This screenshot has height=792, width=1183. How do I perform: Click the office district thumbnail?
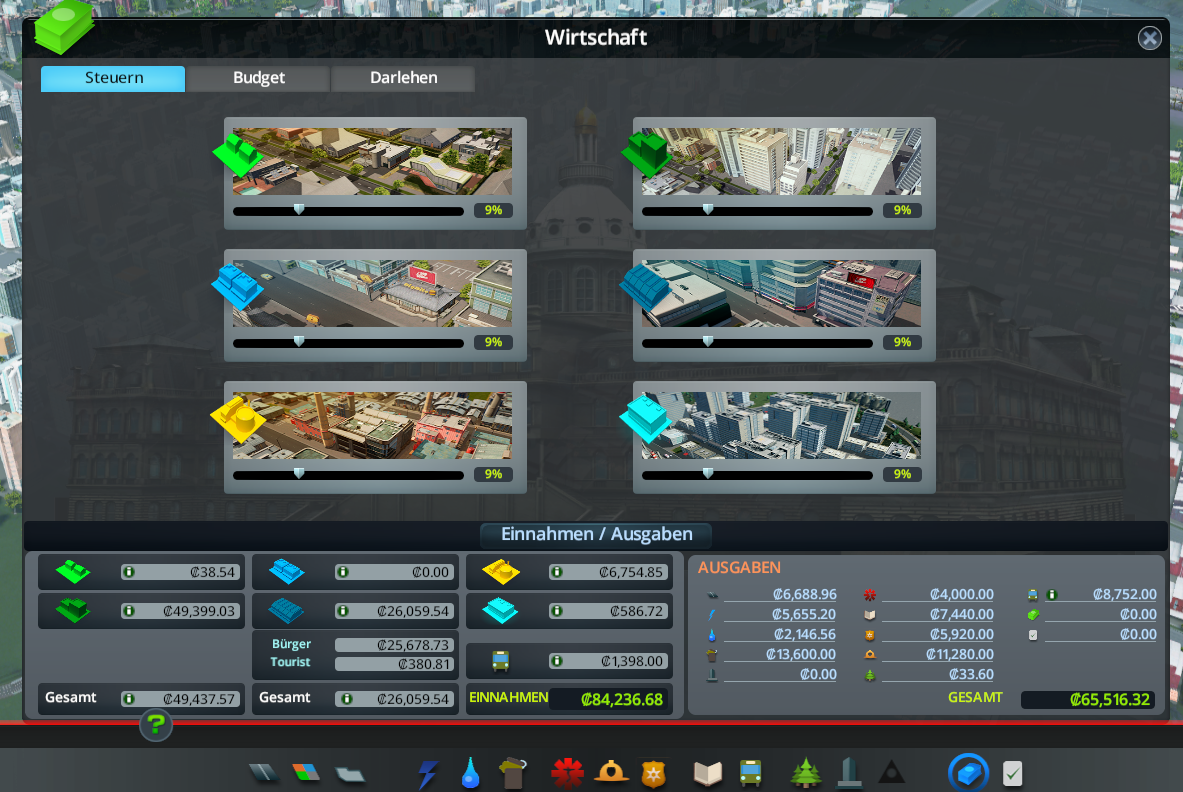781,425
